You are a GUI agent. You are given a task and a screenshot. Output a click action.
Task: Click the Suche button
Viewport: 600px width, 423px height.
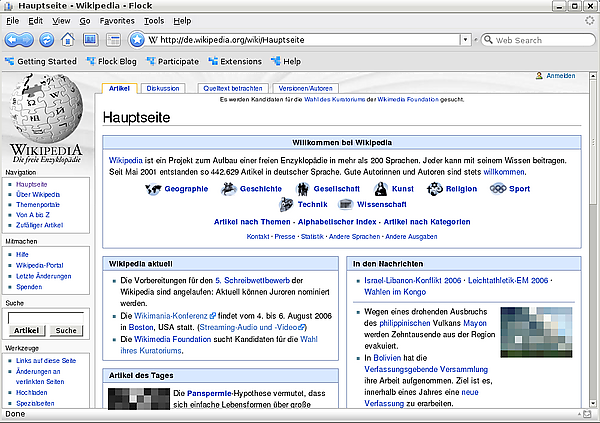click(x=66, y=331)
